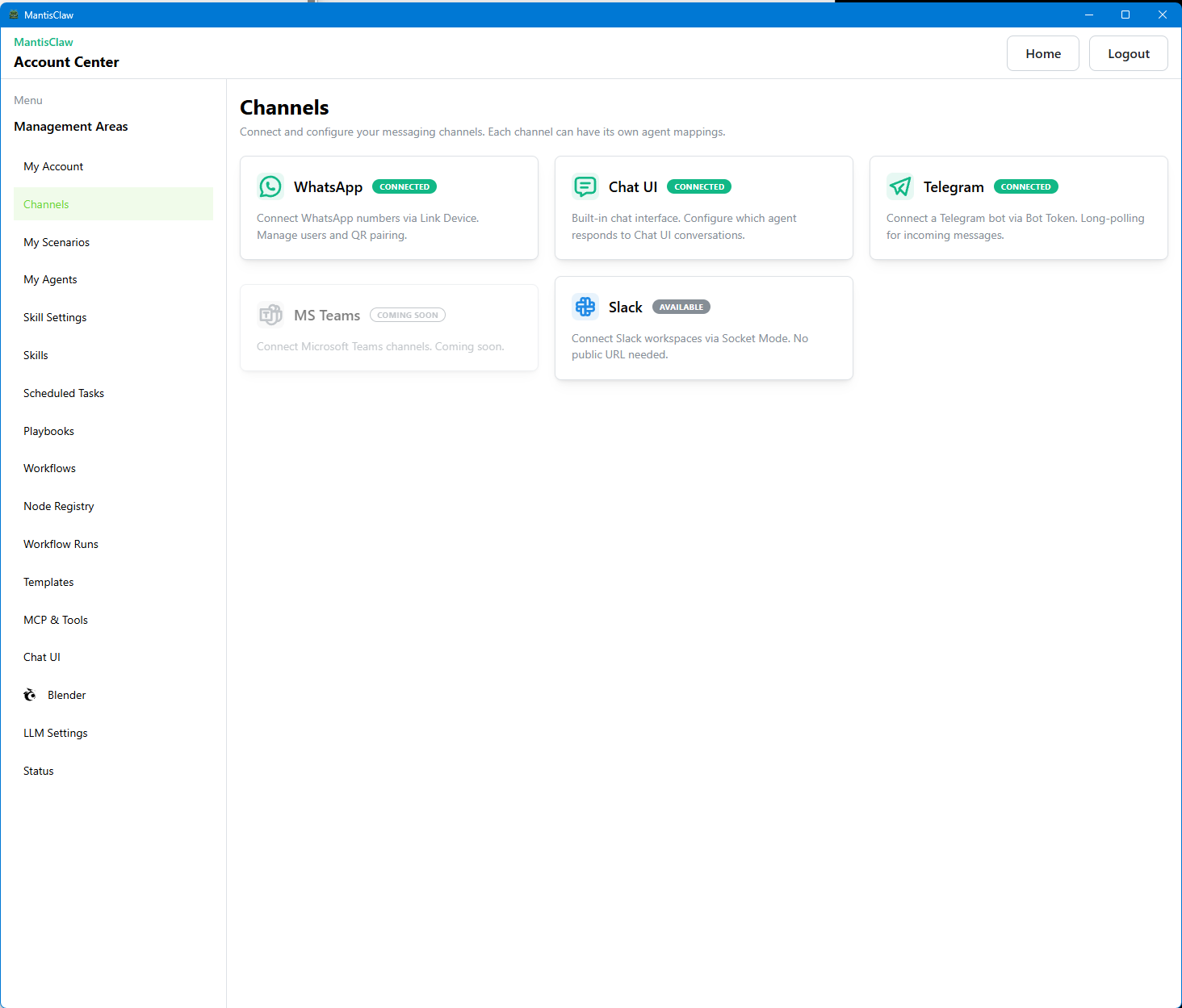Open Blender sidebar menu label
This screenshot has width=1182, height=1008.
(x=66, y=695)
